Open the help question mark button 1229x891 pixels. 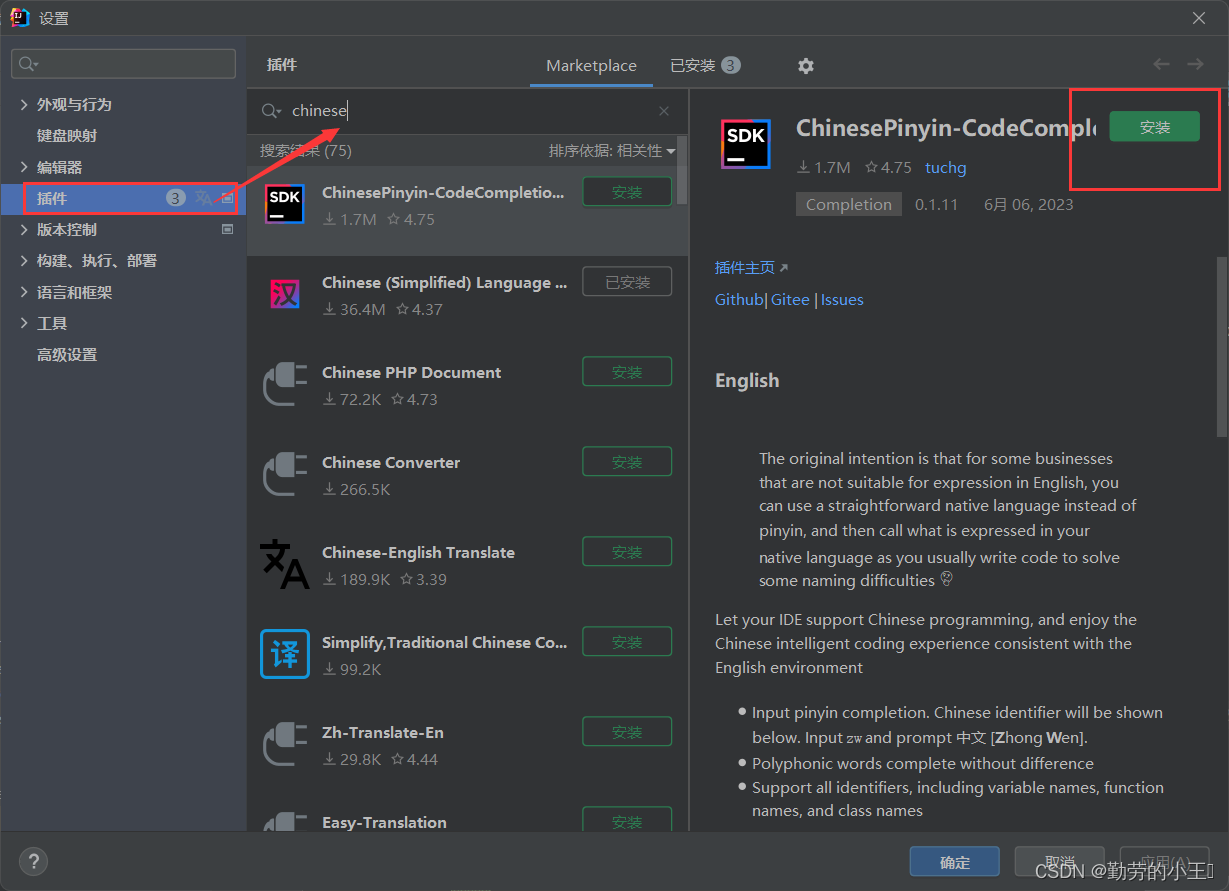click(34, 861)
